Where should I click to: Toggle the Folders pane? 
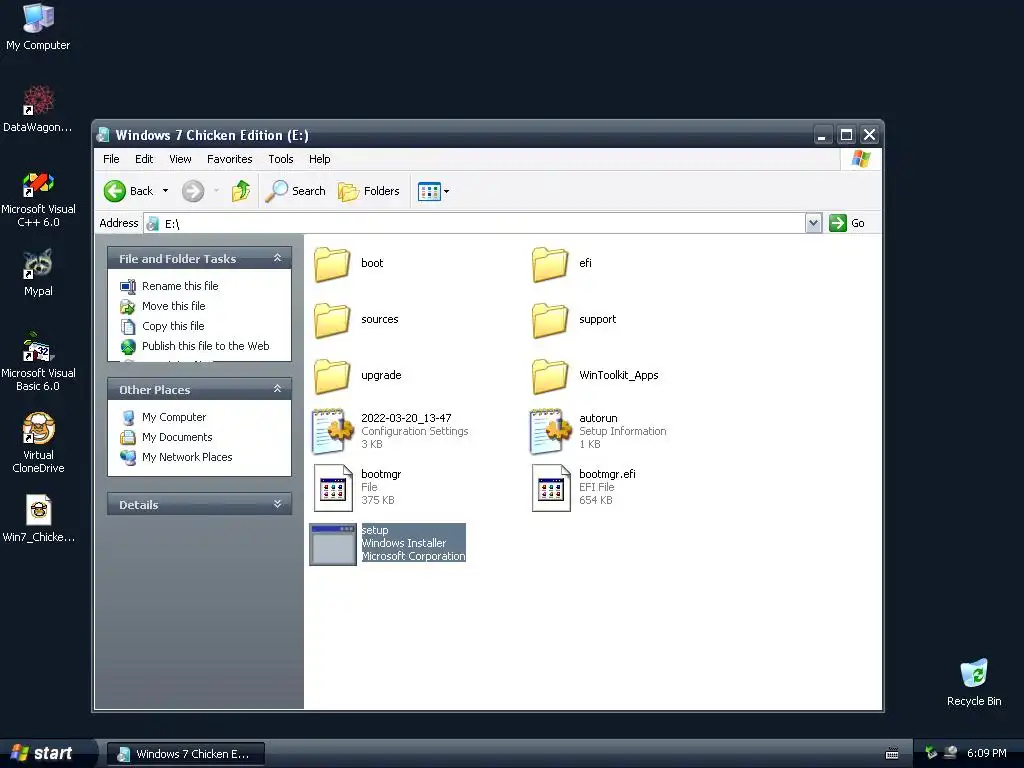click(369, 191)
